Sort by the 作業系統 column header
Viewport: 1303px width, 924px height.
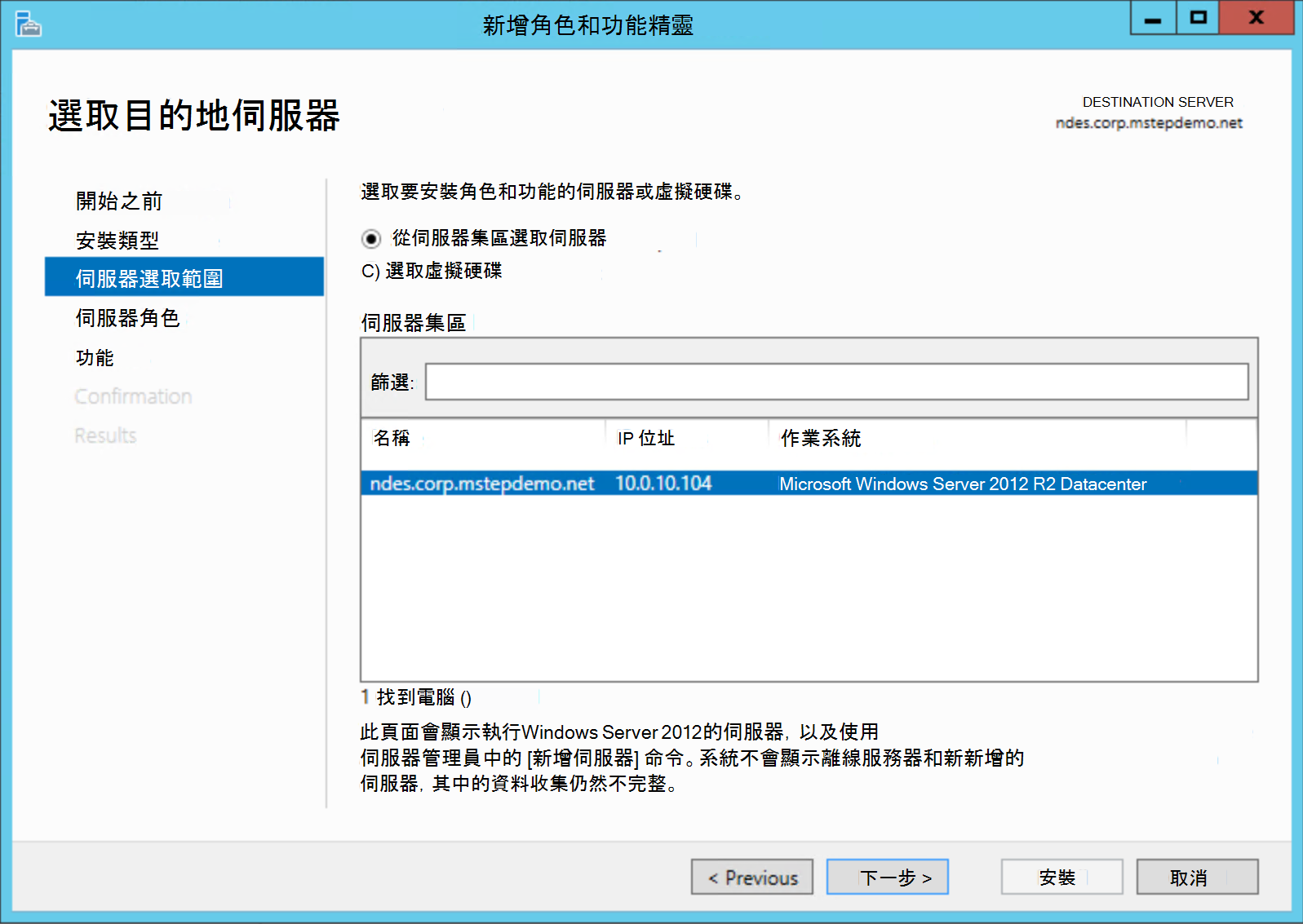(820, 438)
